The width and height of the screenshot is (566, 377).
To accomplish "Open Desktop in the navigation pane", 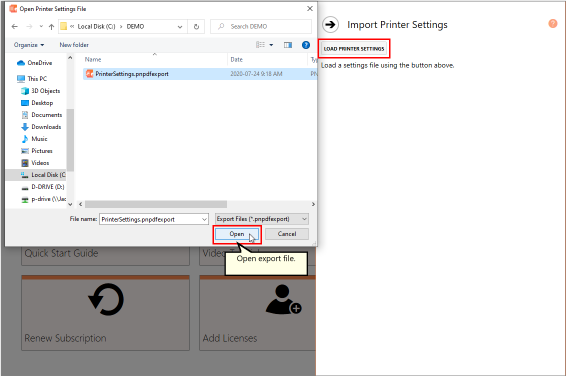I will click(x=37, y=103).
